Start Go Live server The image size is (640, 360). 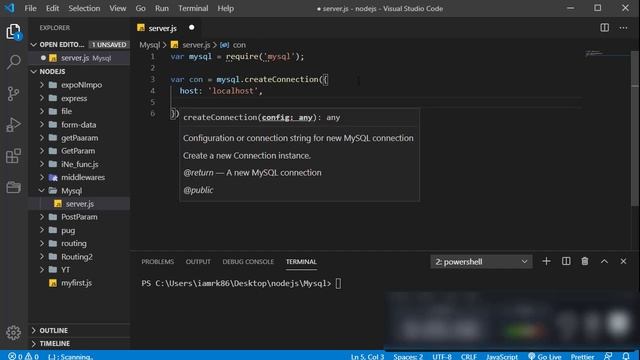point(544,356)
